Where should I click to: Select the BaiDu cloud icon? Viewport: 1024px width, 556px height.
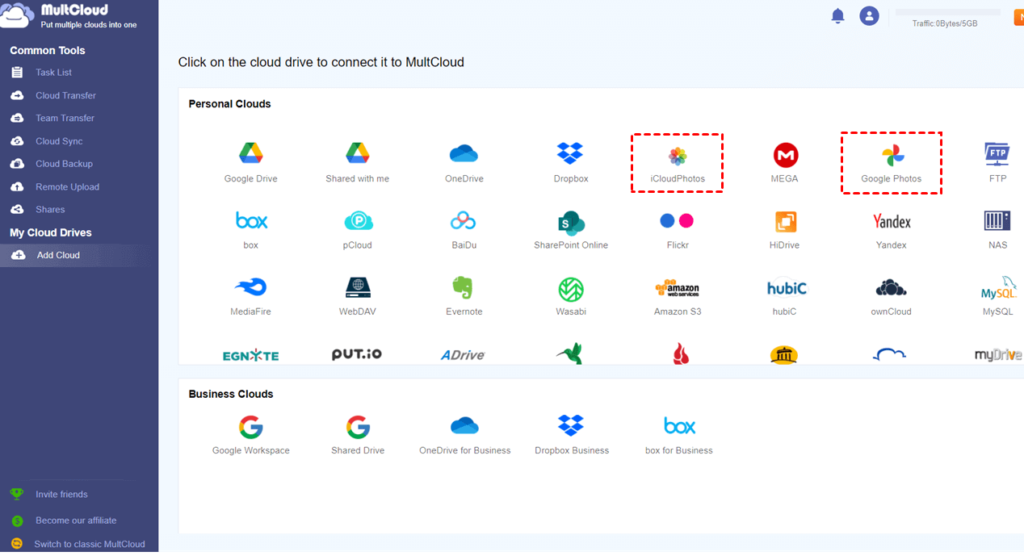pyautogui.click(x=463, y=221)
